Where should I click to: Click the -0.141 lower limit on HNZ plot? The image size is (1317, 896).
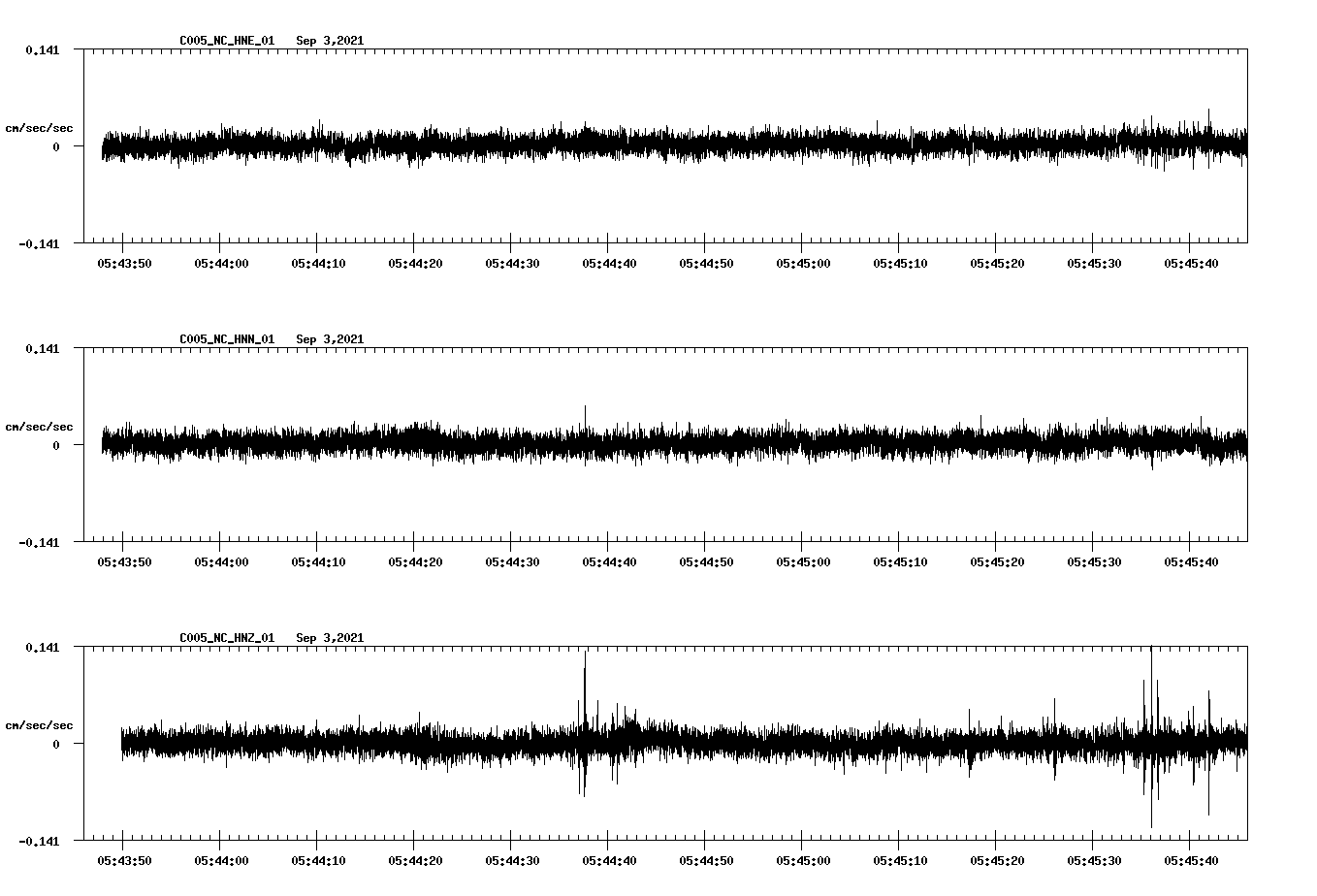[39, 842]
